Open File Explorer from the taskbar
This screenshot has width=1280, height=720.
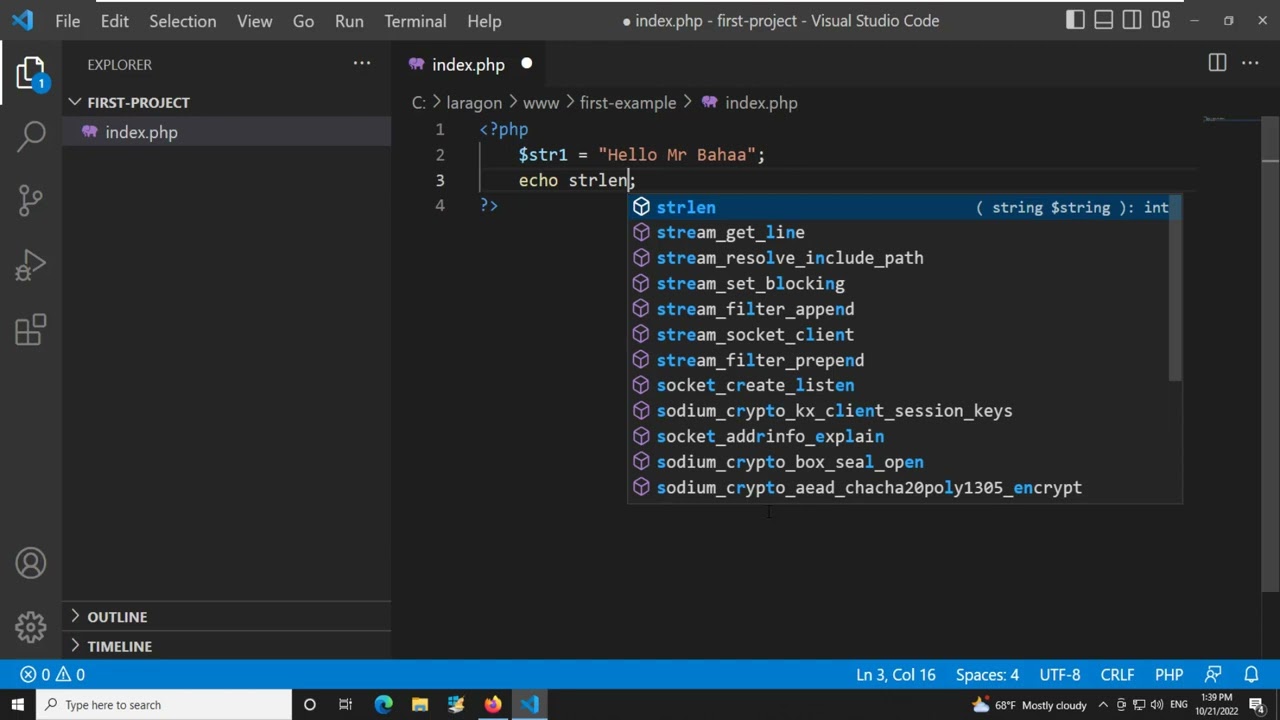pos(420,705)
